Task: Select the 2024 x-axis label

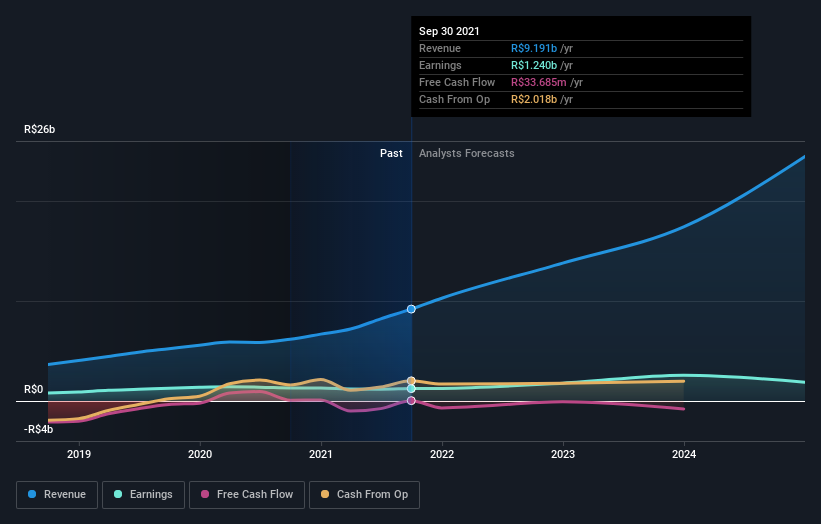Action: coord(684,454)
